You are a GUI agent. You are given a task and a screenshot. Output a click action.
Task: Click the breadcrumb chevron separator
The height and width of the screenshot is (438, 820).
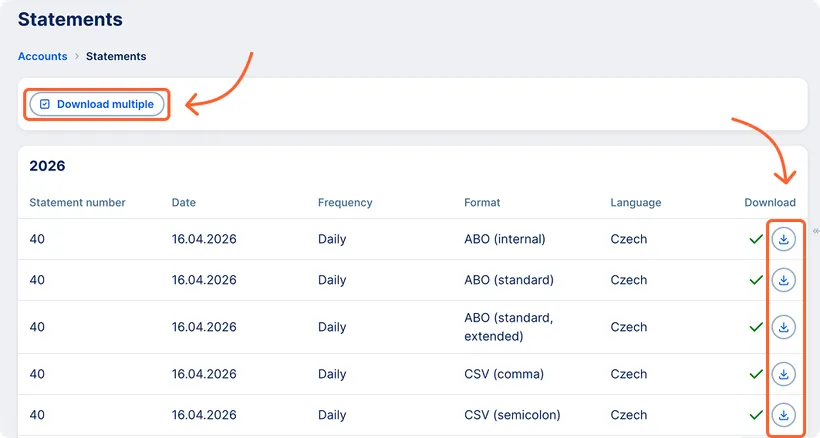(x=77, y=57)
